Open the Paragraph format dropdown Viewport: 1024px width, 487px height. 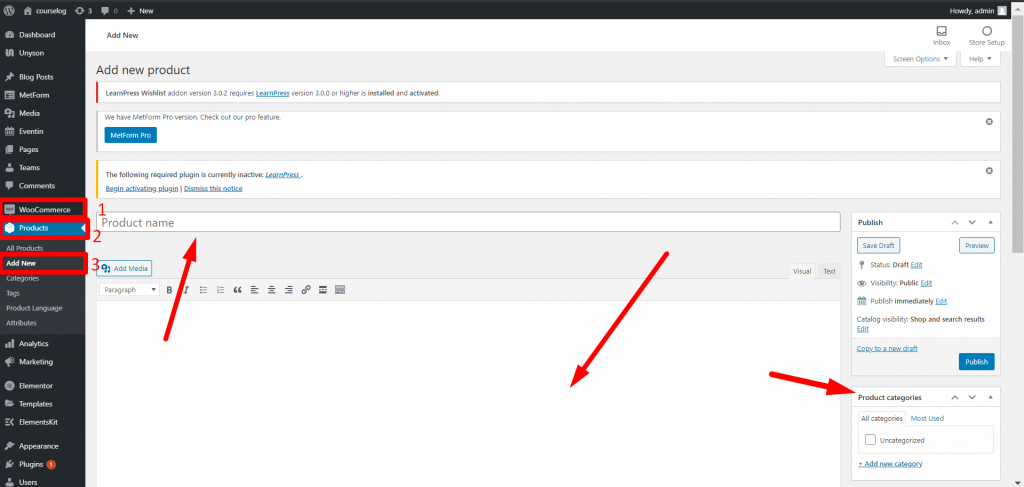point(129,290)
